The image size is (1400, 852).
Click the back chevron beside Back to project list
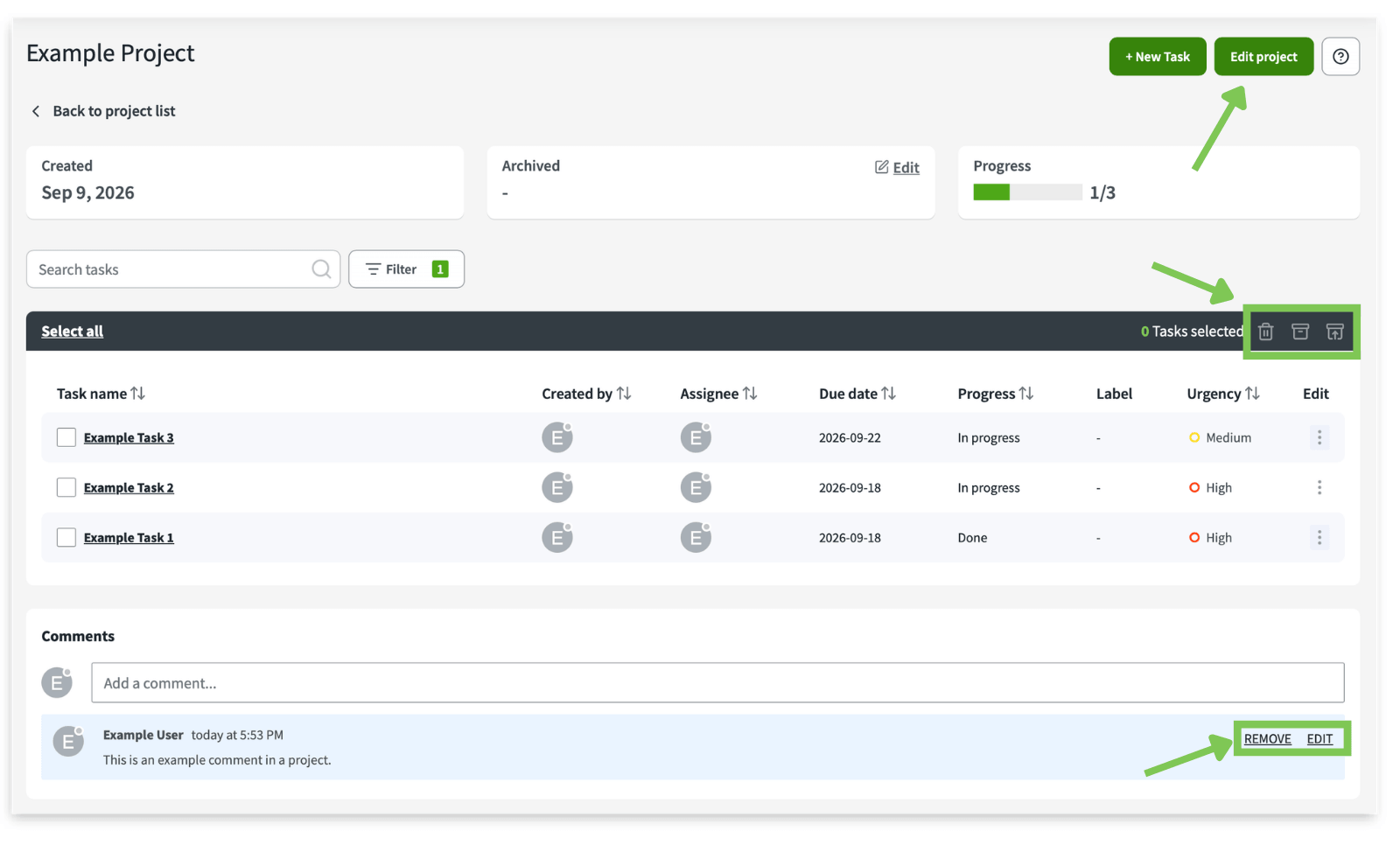[36, 111]
